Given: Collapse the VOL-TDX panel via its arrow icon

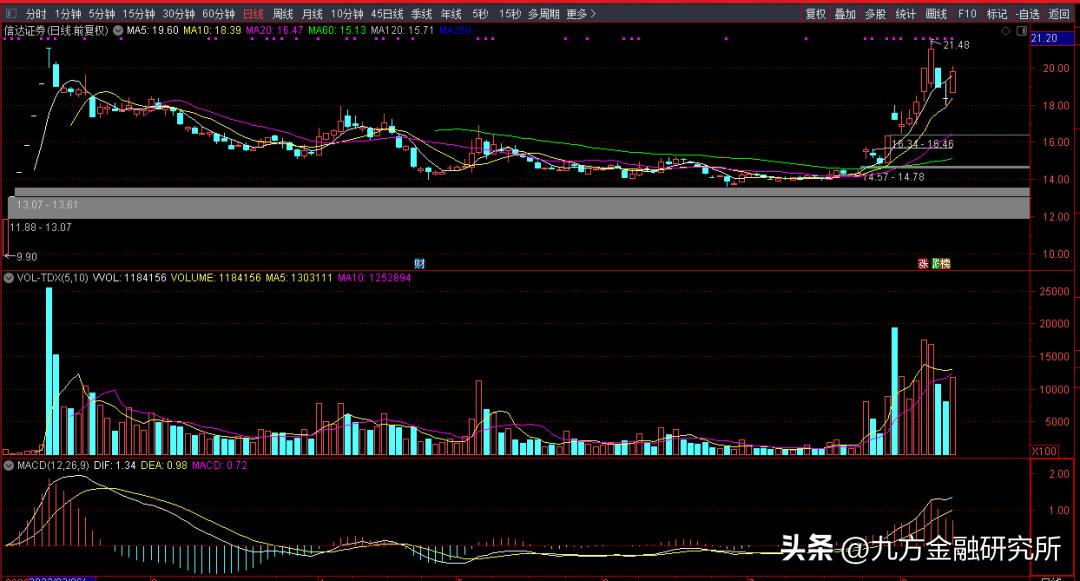Looking at the screenshot, I should 9,278.
